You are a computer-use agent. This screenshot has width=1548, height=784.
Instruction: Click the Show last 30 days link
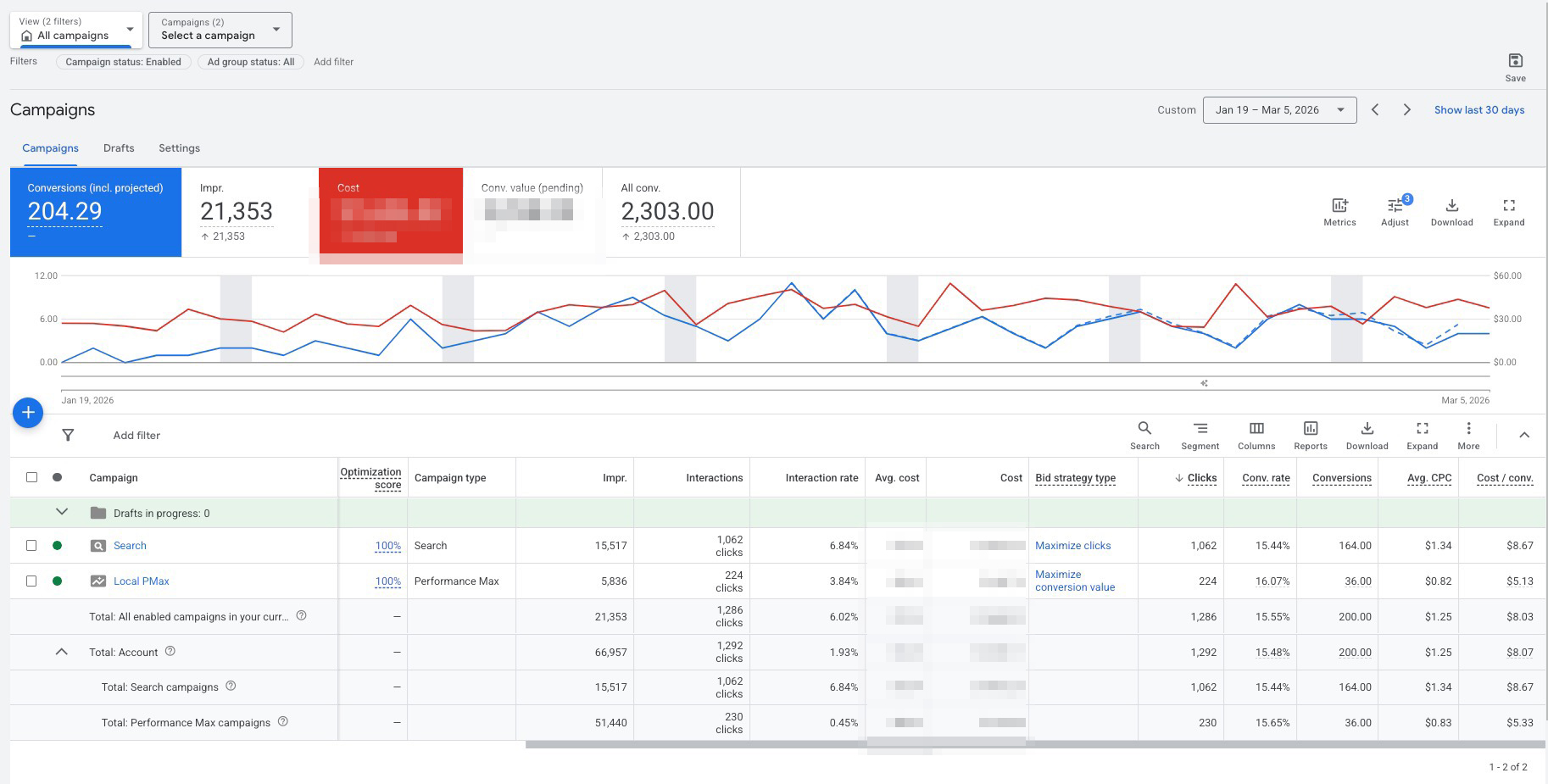point(1478,109)
